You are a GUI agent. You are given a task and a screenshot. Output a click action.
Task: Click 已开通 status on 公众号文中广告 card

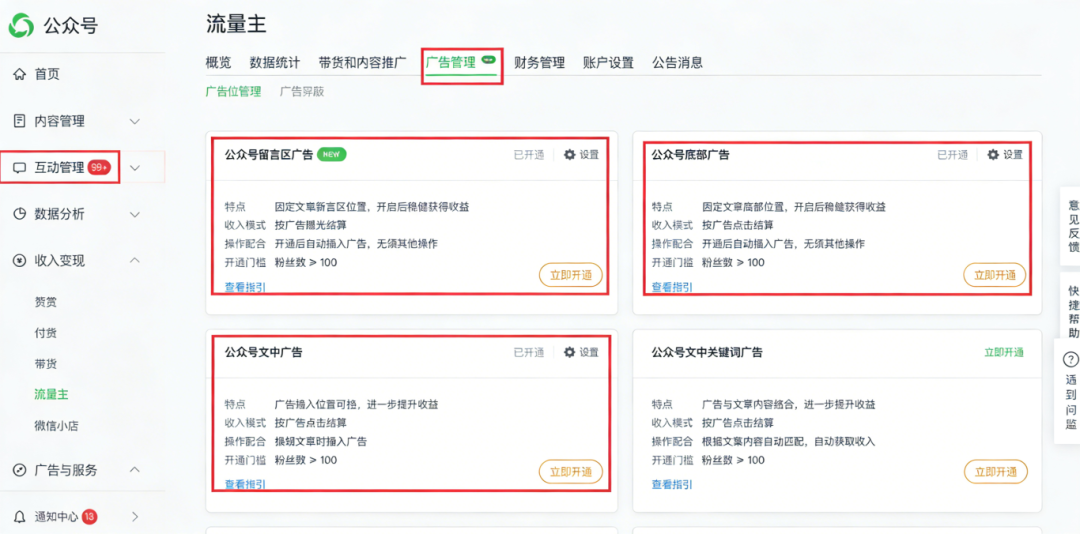click(529, 352)
